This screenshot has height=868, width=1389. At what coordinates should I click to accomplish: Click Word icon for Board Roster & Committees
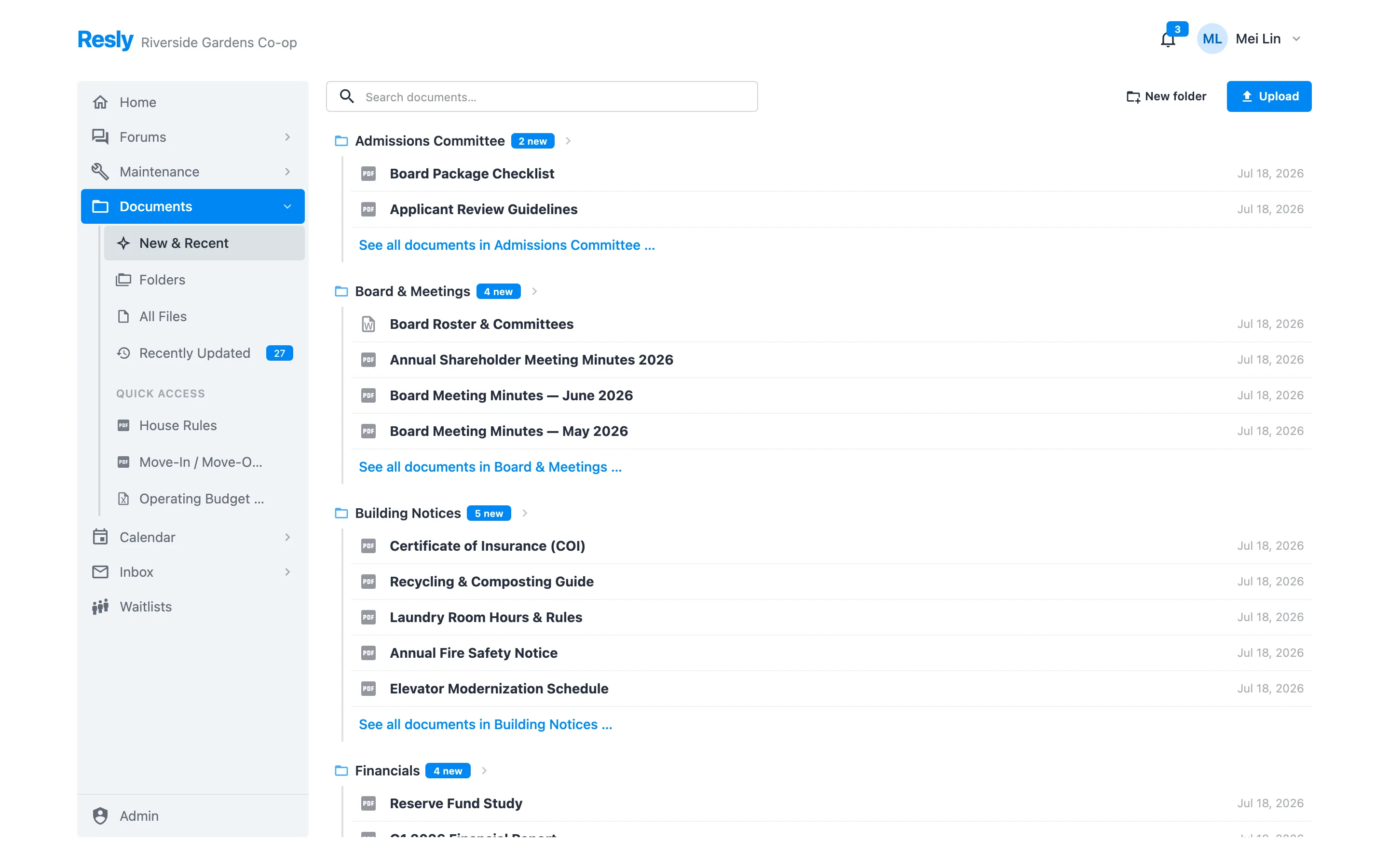pos(368,324)
